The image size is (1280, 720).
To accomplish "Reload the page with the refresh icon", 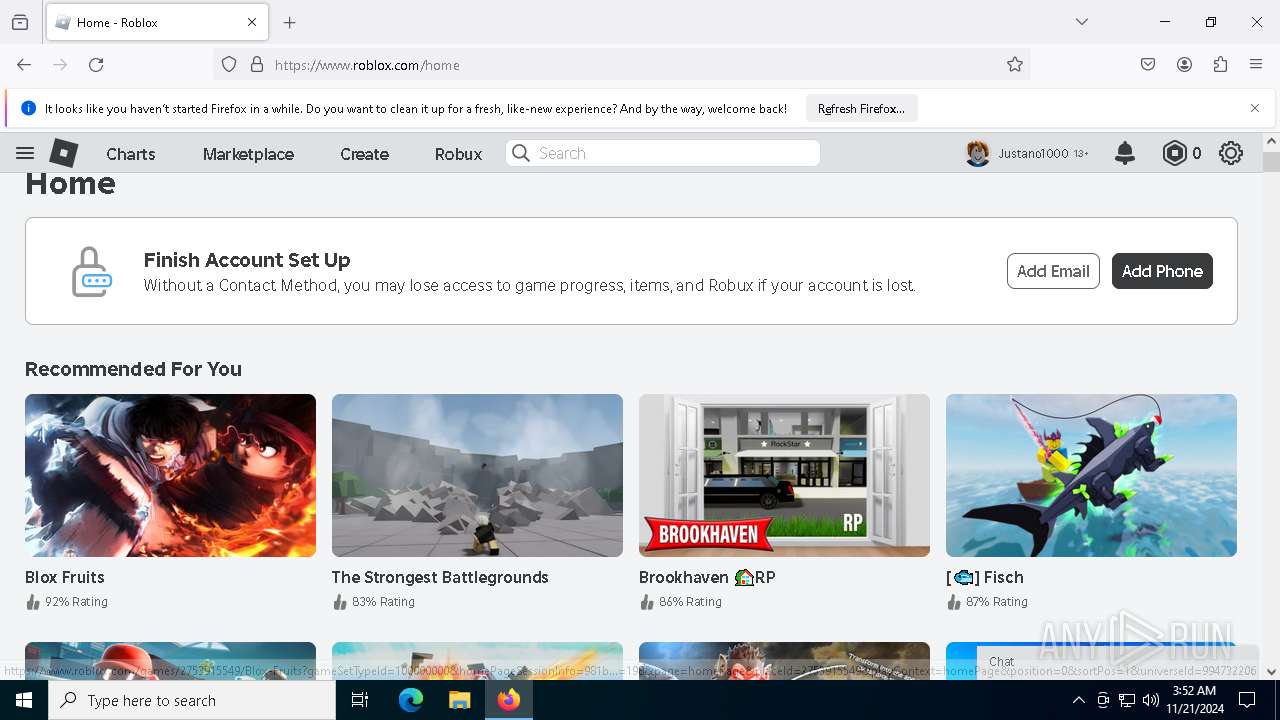I will coord(96,65).
